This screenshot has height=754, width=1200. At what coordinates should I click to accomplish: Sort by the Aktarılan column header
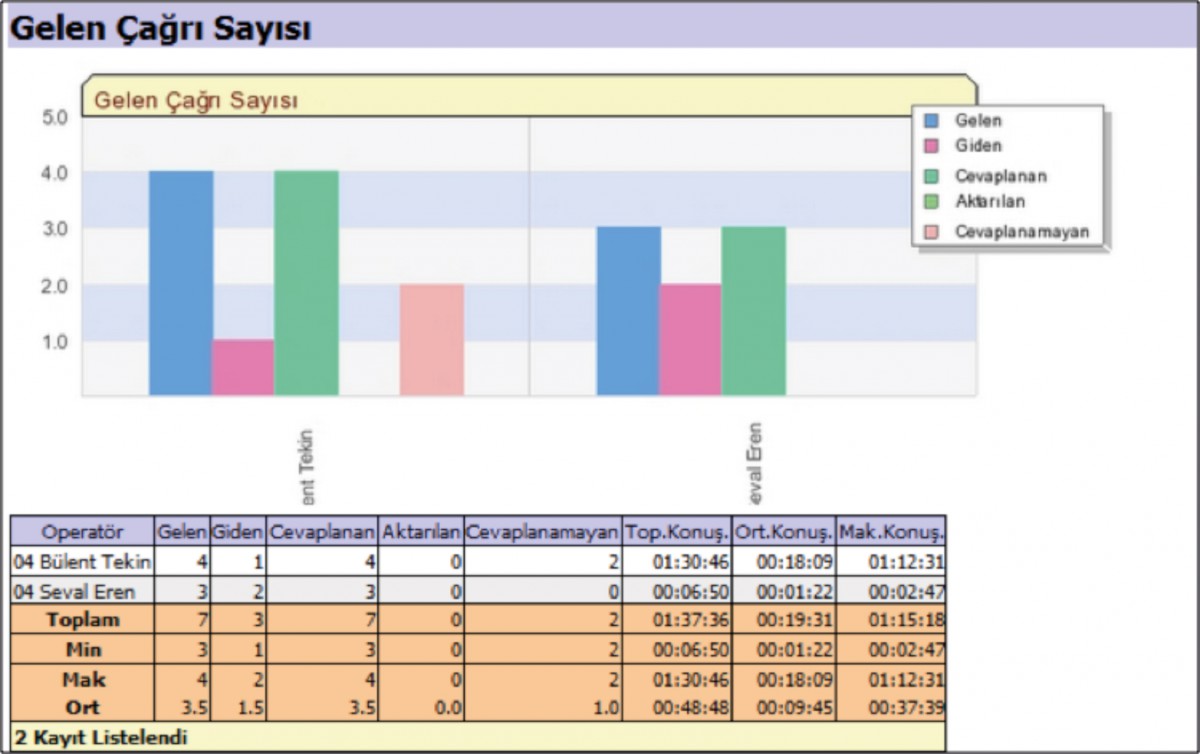click(x=421, y=532)
